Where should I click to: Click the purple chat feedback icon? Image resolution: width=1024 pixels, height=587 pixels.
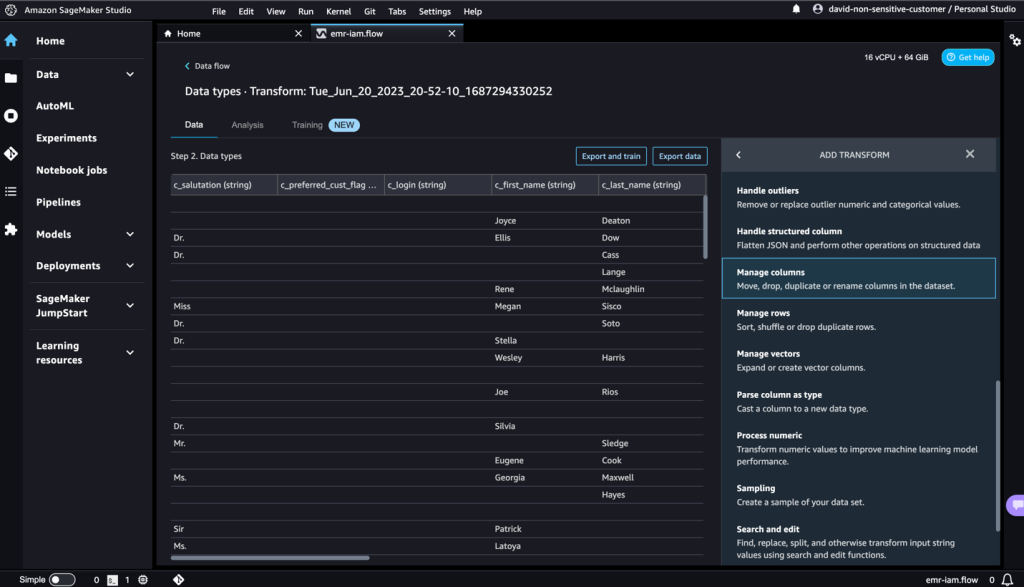tap(1015, 505)
